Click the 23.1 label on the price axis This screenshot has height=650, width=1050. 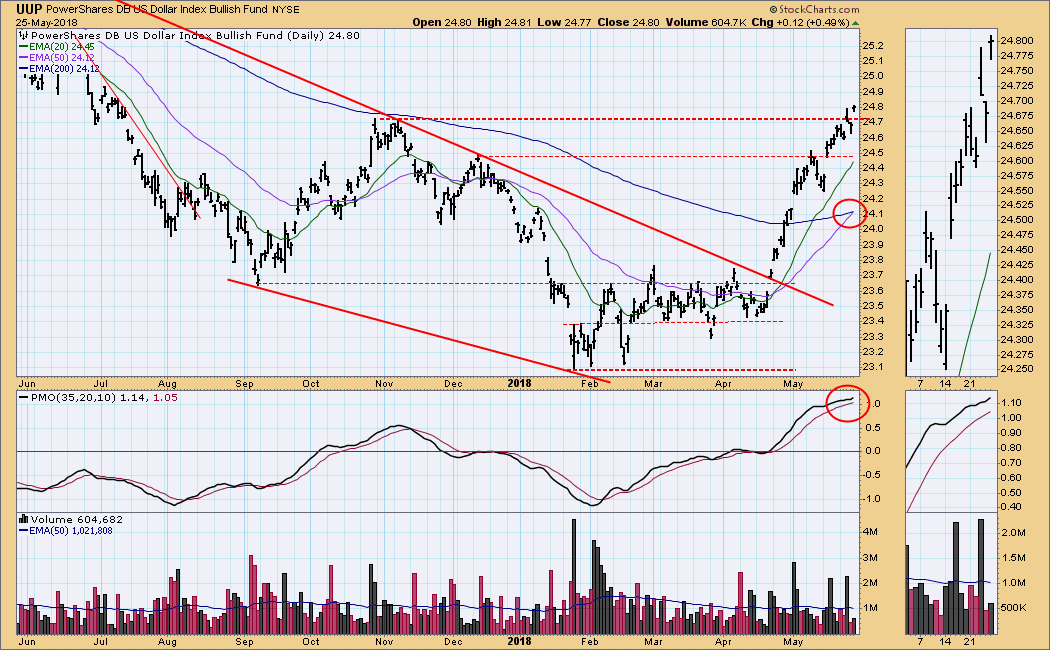coord(875,367)
